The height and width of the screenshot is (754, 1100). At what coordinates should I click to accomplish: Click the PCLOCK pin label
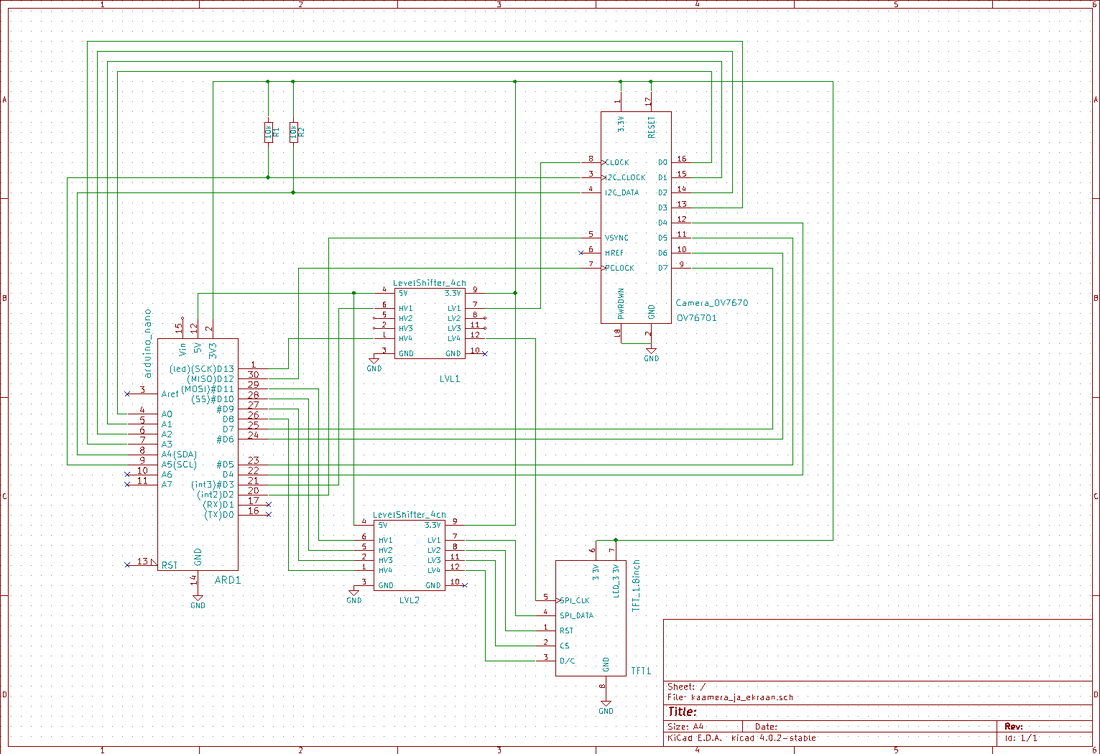(x=619, y=268)
